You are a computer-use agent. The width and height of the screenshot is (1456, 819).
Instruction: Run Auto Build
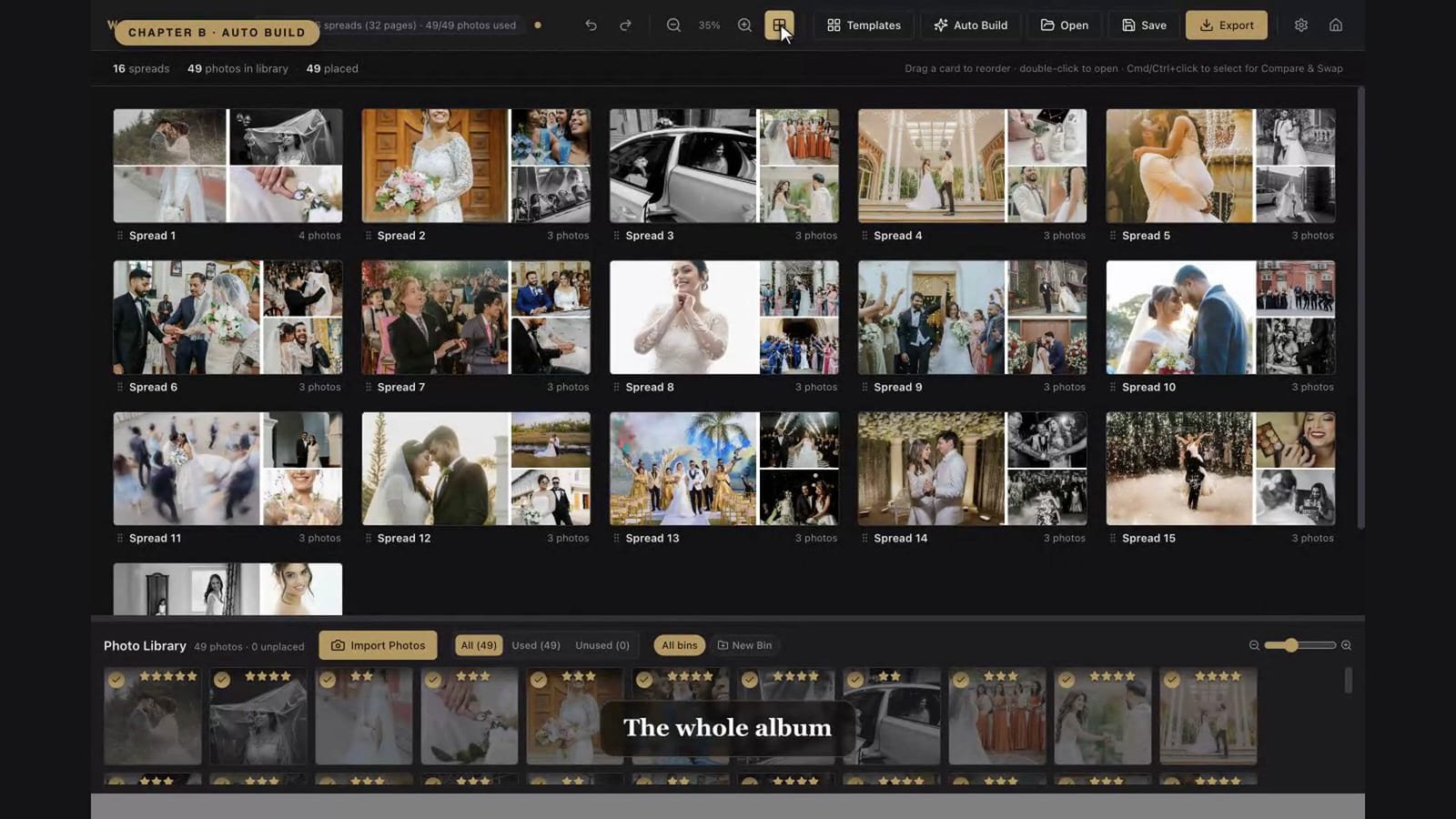pos(970,25)
